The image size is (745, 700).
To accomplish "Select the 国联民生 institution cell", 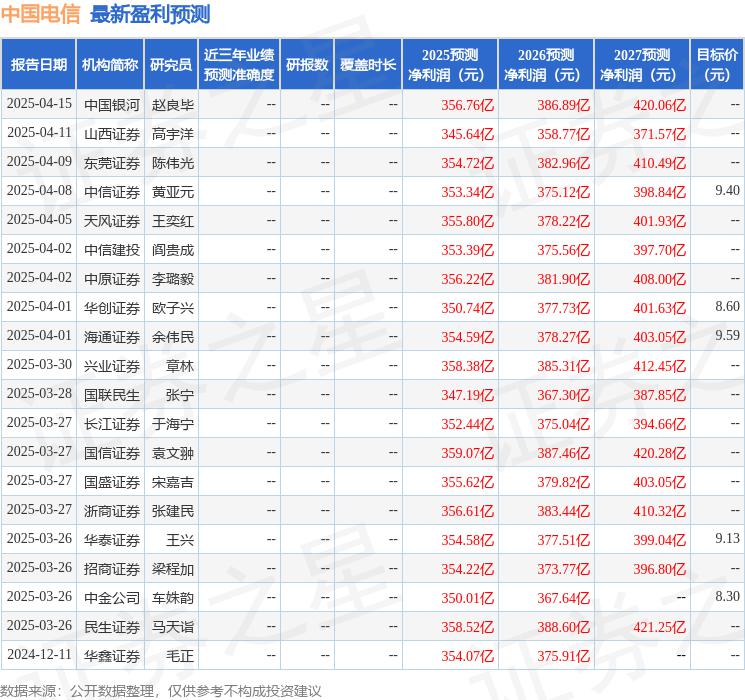I will [x=112, y=395].
